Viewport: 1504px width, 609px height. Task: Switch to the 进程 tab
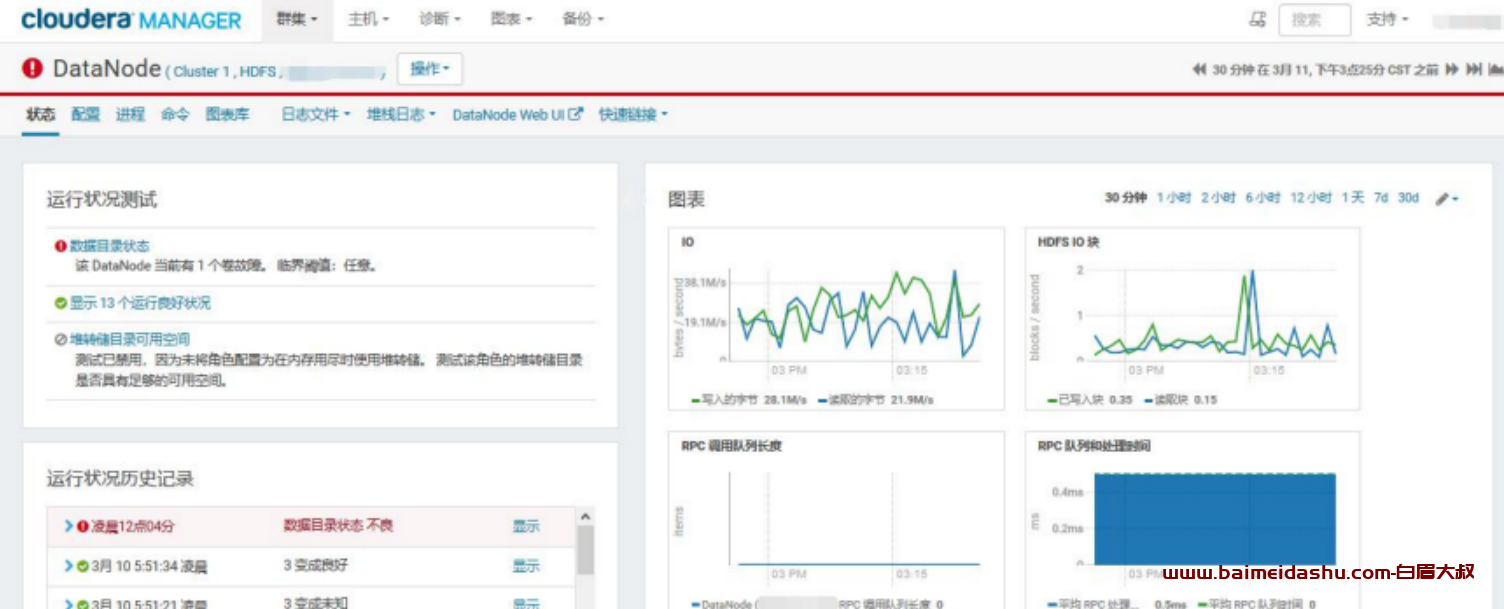(x=130, y=115)
